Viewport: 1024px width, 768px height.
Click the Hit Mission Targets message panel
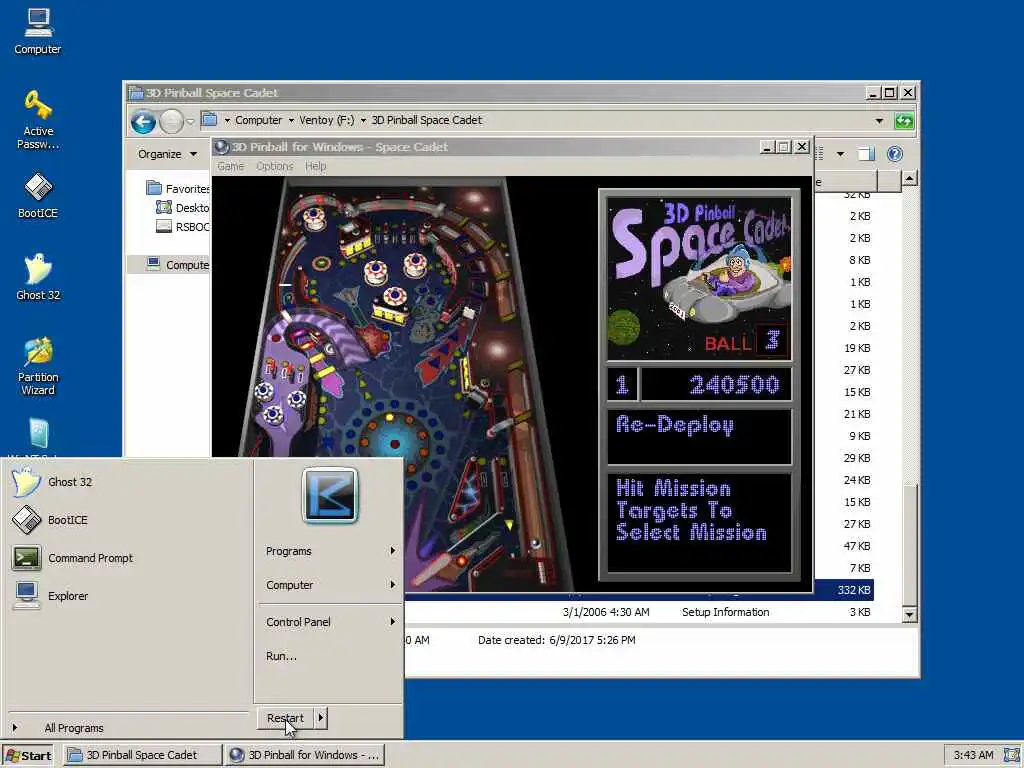[x=699, y=522]
